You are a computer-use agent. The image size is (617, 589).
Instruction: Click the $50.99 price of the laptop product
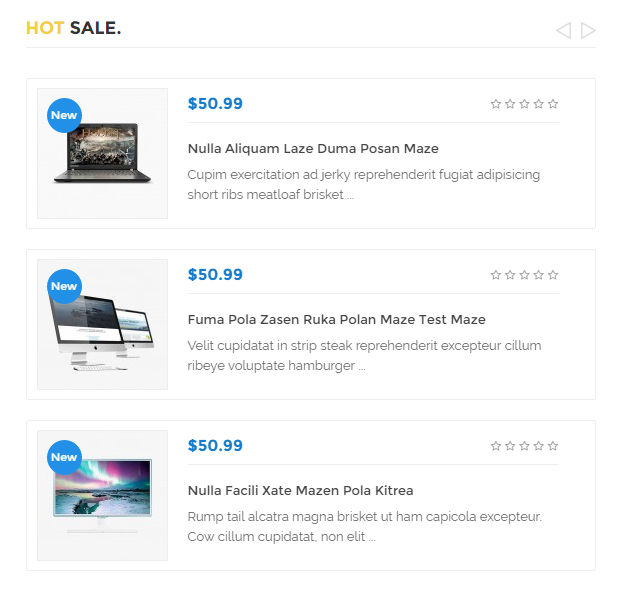click(x=215, y=103)
